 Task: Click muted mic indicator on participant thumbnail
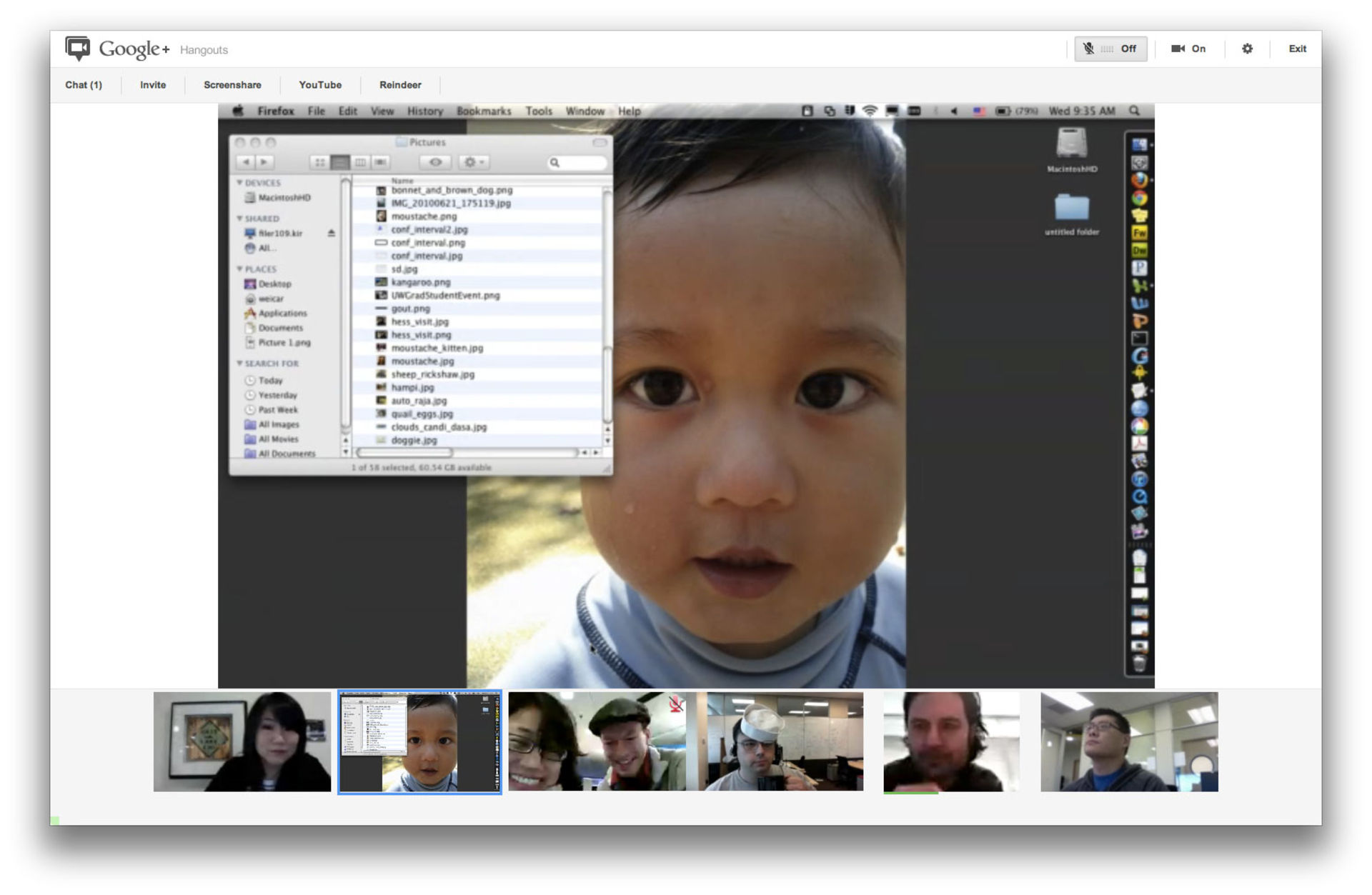675,705
